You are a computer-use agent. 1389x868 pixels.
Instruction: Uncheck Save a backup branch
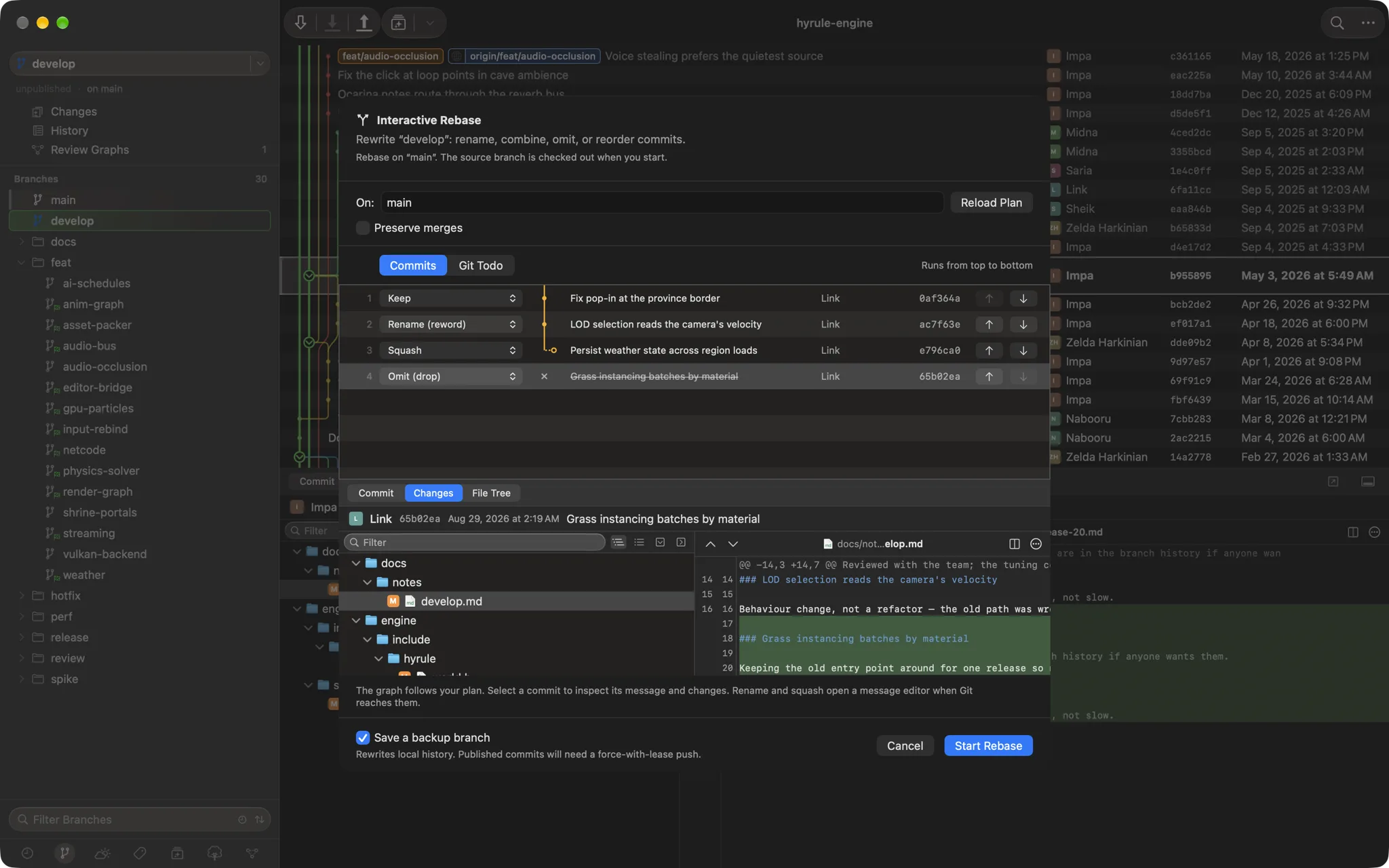pos(363,738)
